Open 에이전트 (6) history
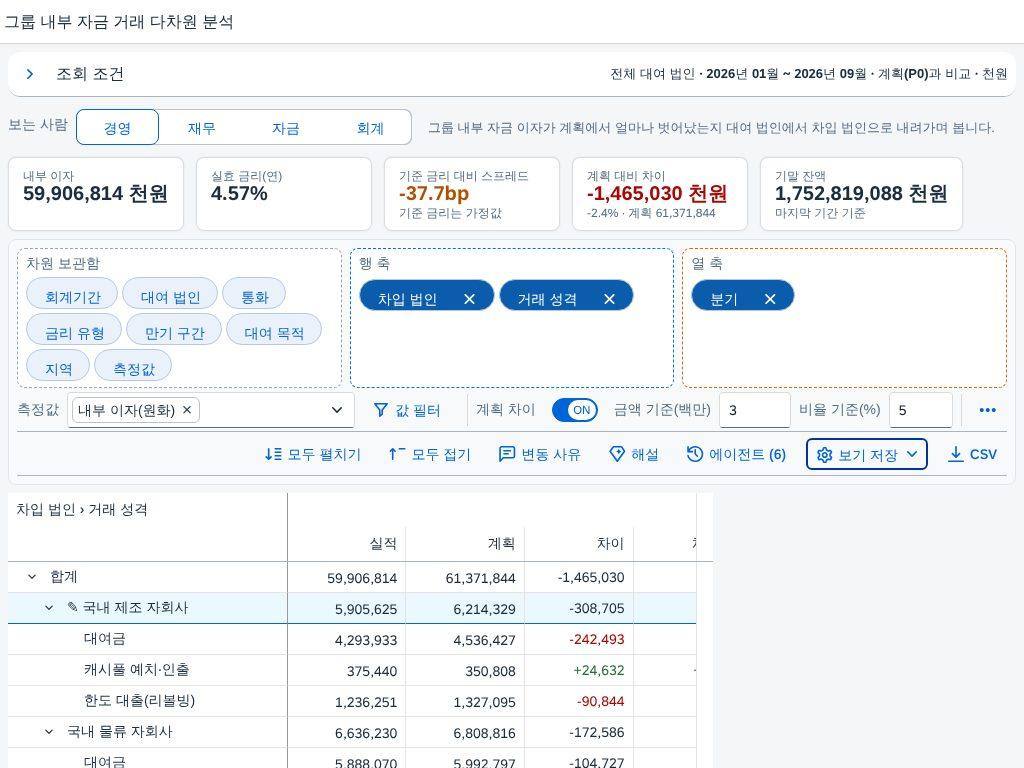This screenshot has width=1024, height=768. [x=736, y=455]
